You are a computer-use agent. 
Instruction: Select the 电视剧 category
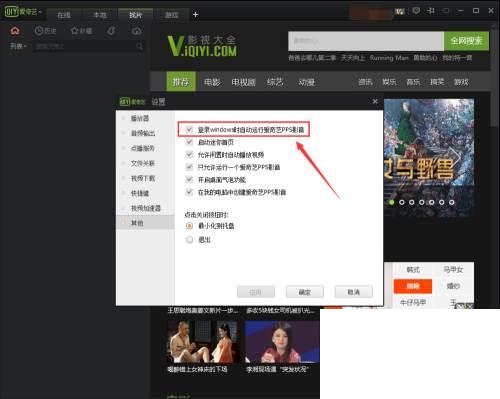[x=243, y=82]
